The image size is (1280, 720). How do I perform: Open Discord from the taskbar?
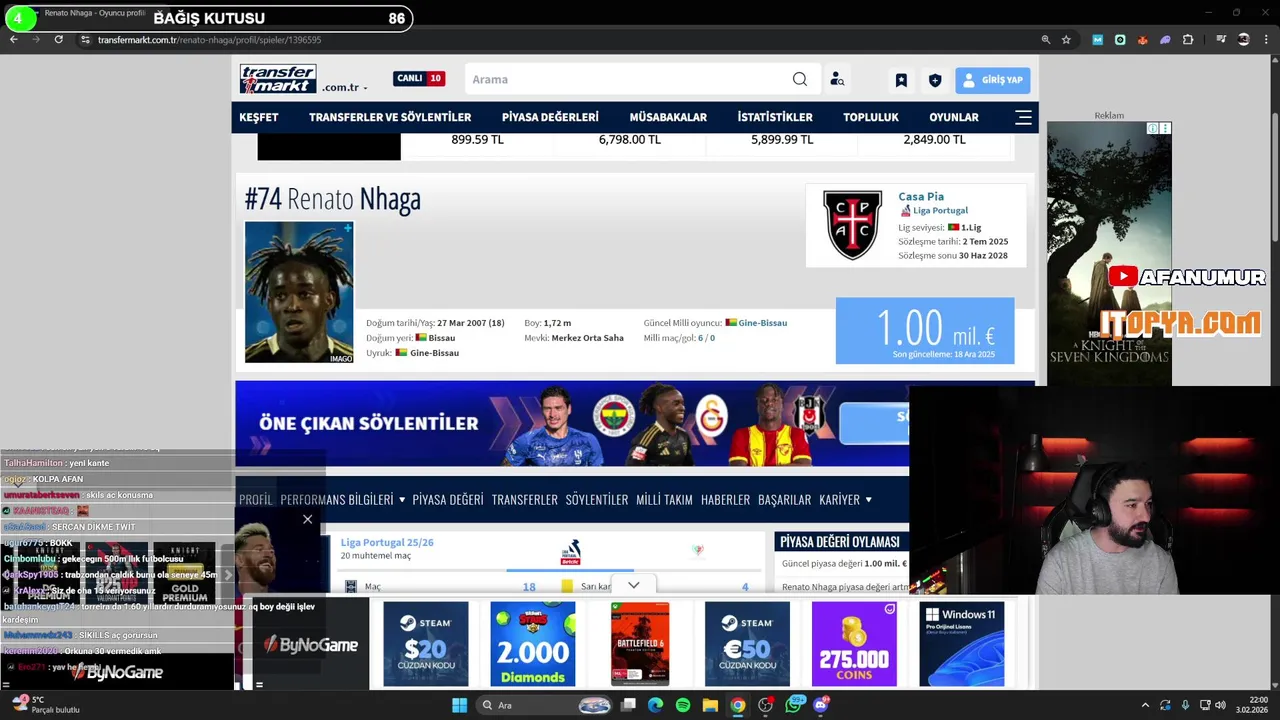[x=821, y=705]
